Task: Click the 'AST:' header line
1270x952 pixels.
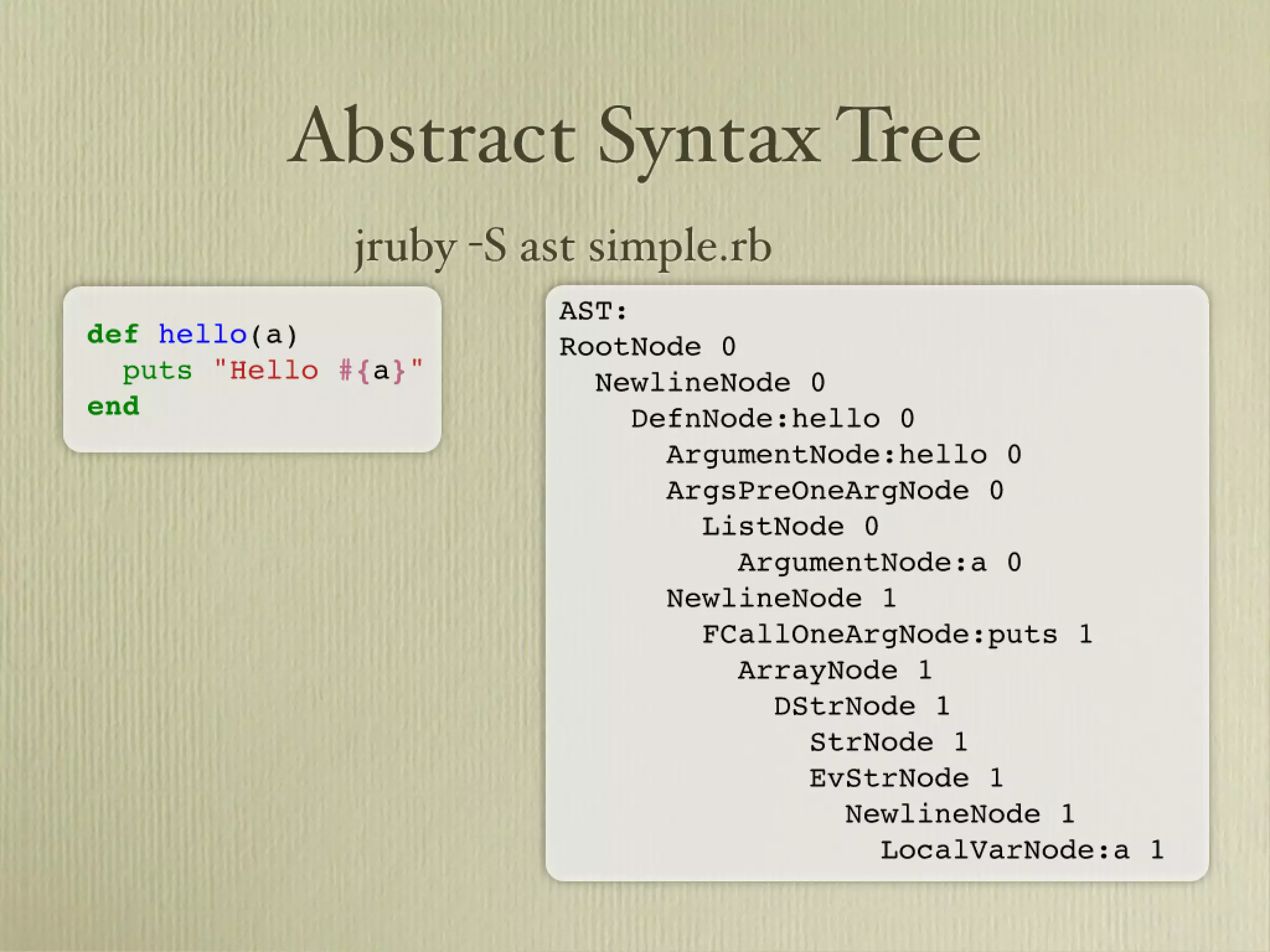Action: pyautogui.click(x=593, y=311)
